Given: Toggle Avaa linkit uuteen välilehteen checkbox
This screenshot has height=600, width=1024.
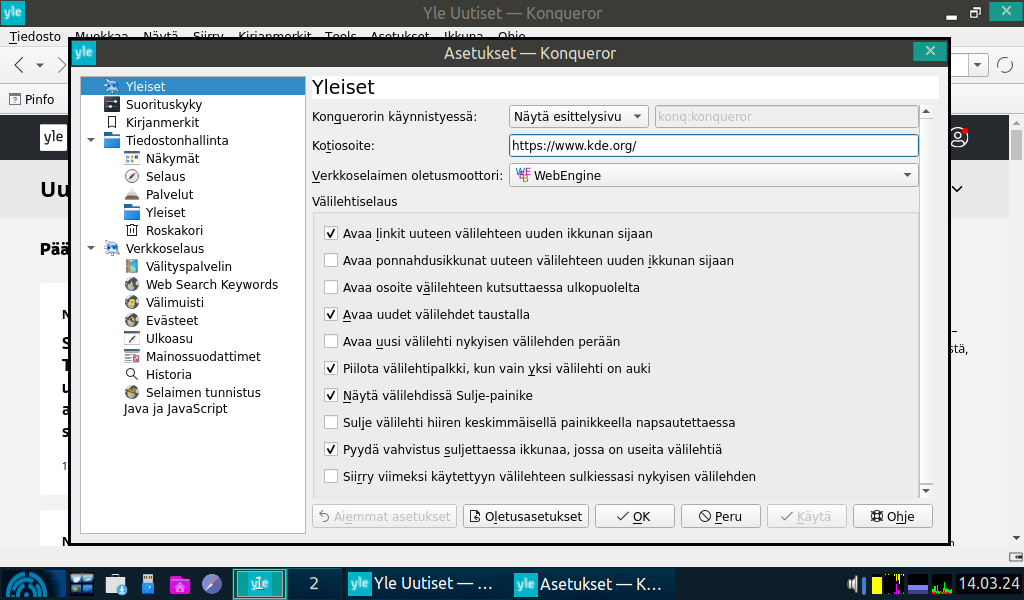Looking at the screenshot, I should 331,233.
